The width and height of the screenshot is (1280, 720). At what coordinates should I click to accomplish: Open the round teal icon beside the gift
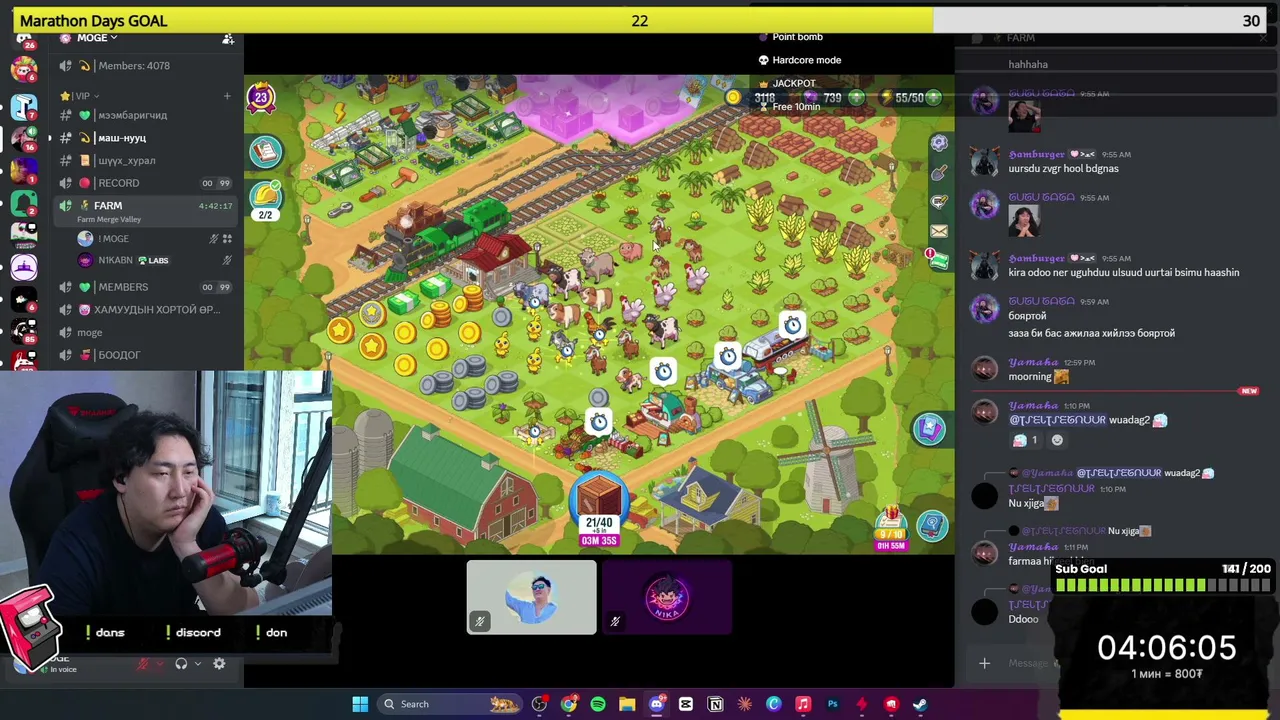[x=932, y=525]
